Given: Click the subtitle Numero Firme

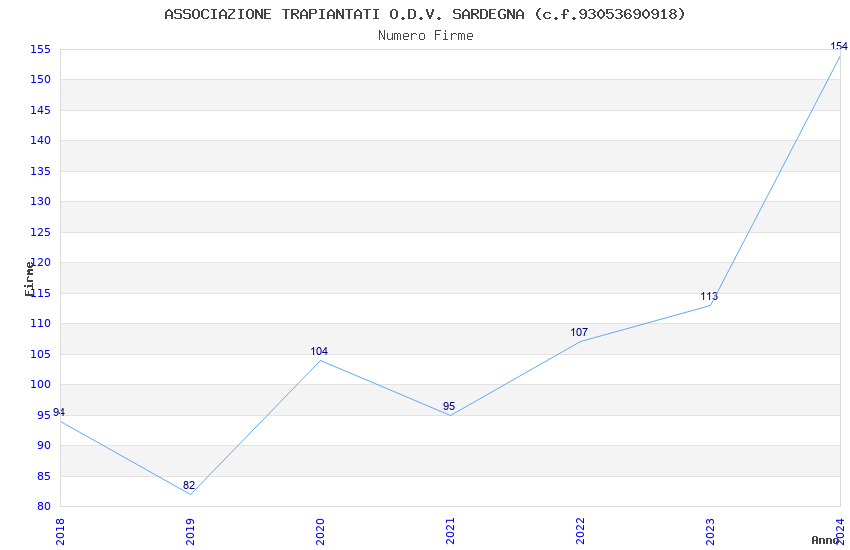Looking at the screenshot, I should click(x=426, y=36).
